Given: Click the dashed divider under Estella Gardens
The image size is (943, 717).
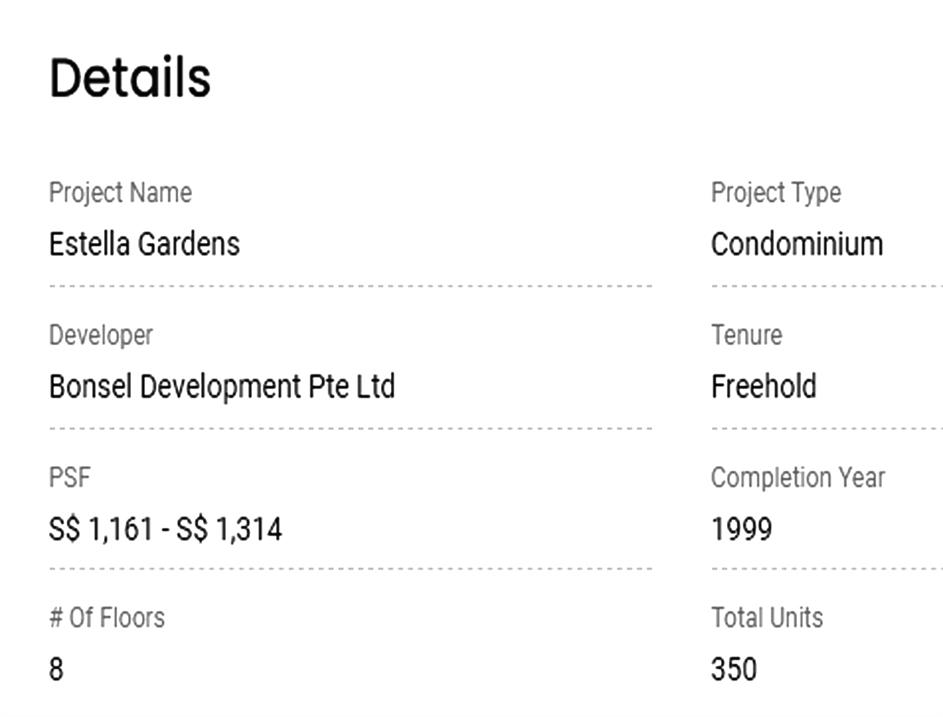Looking at the screenshot, I should (x=350, y=286).
